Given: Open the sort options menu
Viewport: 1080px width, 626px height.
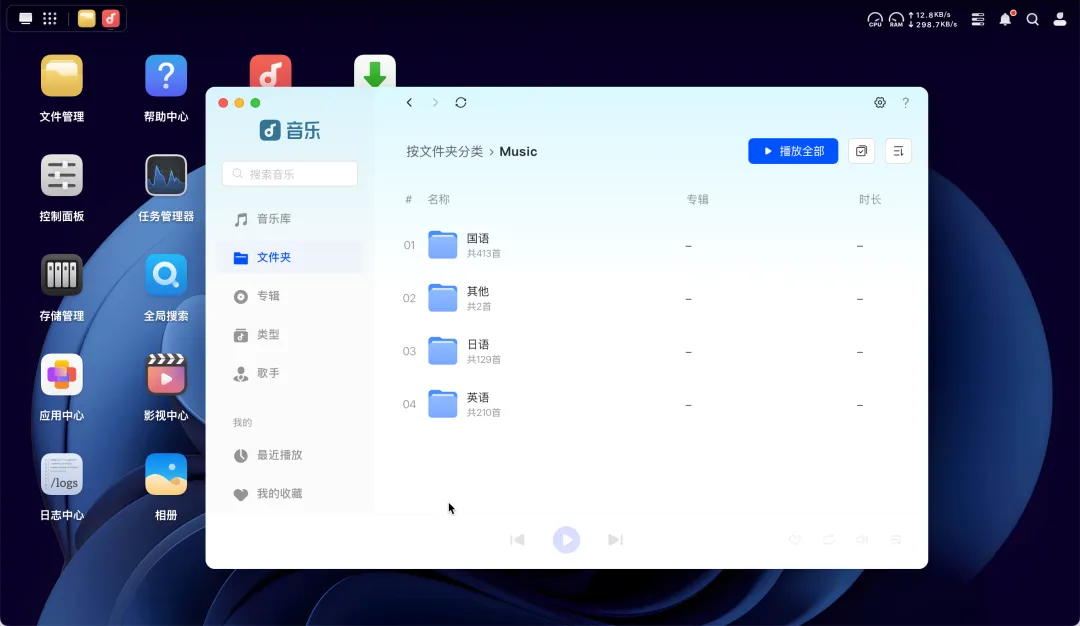Looking at the screenshot, I should pos(898,152).
